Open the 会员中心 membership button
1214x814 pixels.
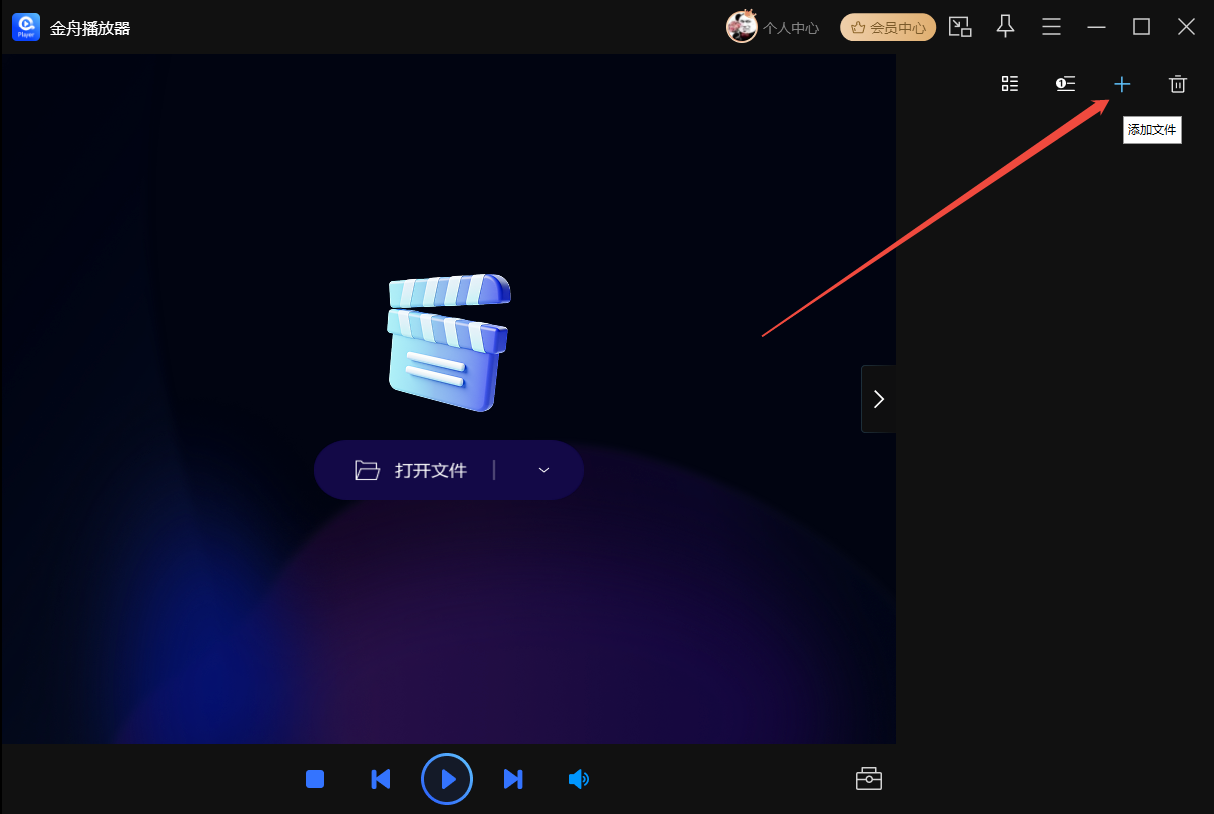point(888,27)
